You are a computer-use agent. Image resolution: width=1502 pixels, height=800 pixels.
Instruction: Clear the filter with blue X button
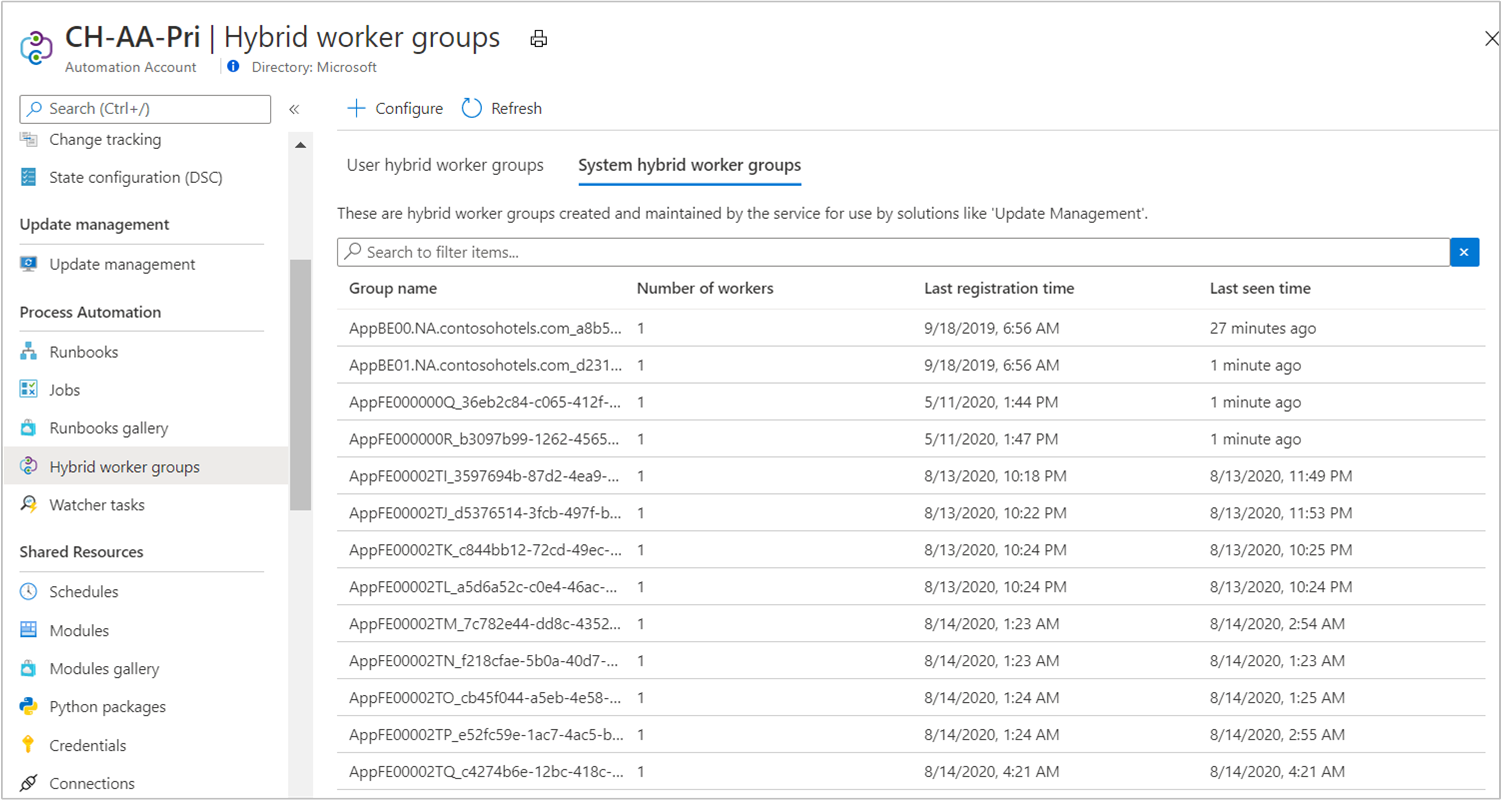click(x=1464, y=252)
